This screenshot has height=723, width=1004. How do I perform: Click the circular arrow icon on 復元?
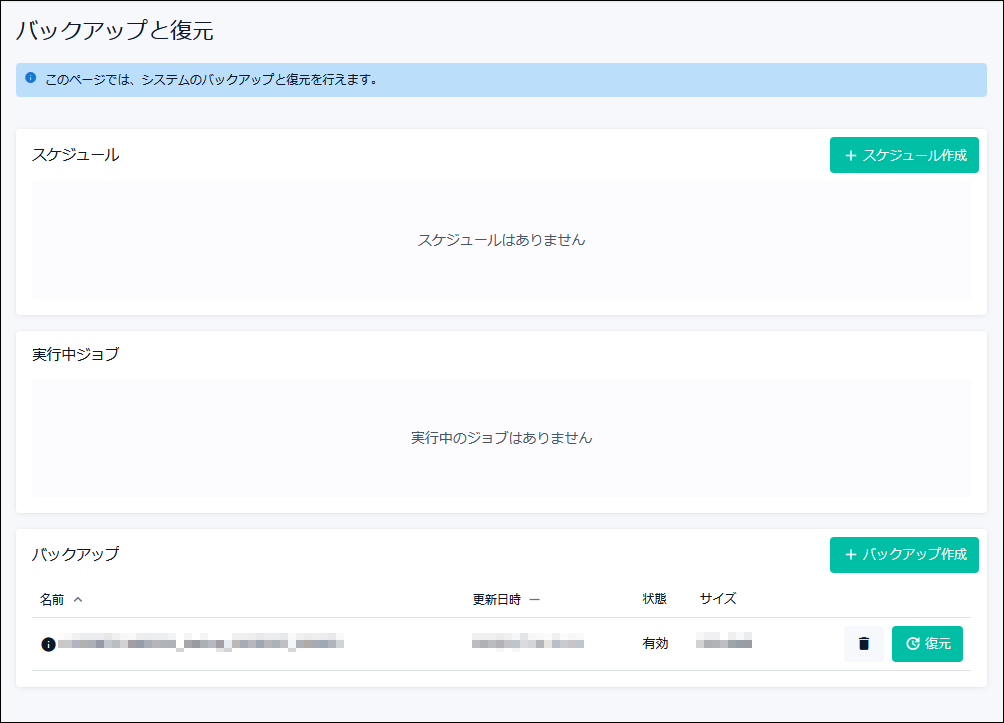(912, 644)
